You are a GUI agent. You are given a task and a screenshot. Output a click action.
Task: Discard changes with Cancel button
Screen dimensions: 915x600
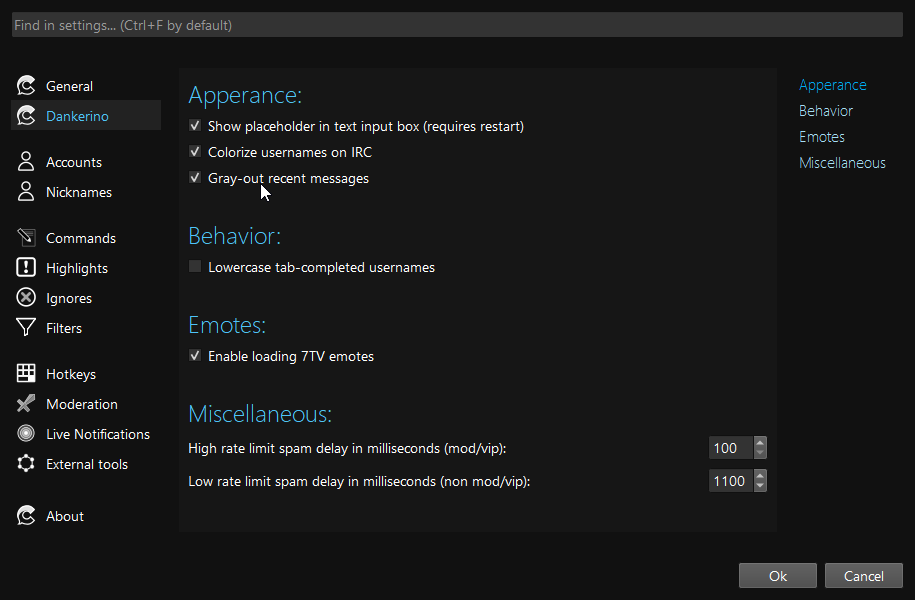(x=864, y=575)
